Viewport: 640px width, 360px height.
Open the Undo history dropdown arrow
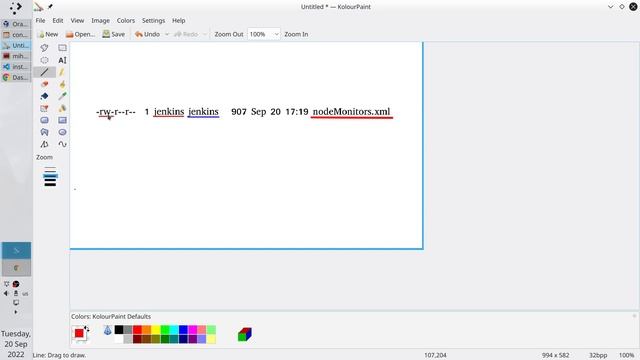tap(167, 34)
